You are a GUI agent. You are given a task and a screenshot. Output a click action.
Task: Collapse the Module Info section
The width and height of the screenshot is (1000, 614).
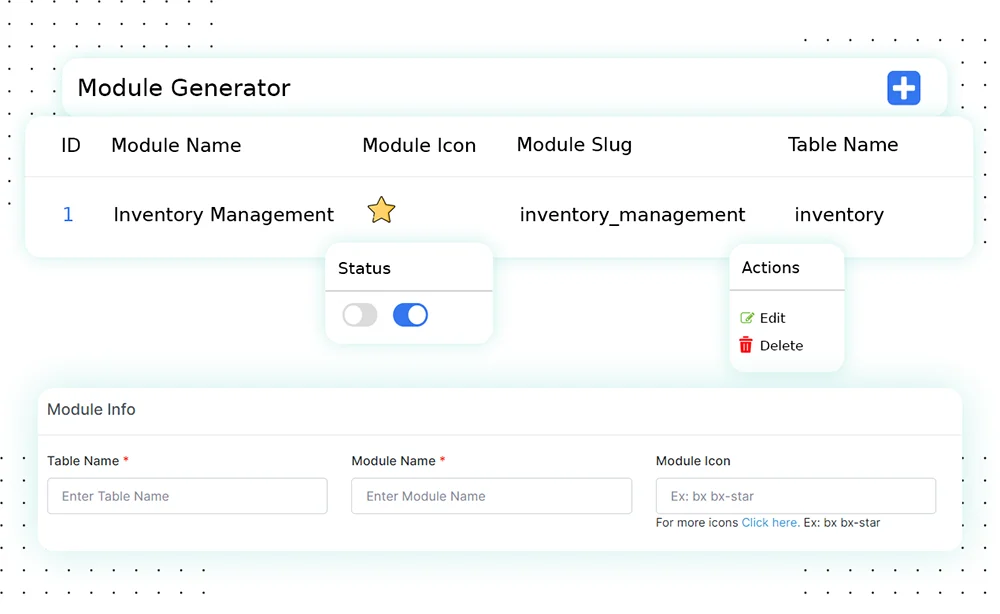[91, 410]
